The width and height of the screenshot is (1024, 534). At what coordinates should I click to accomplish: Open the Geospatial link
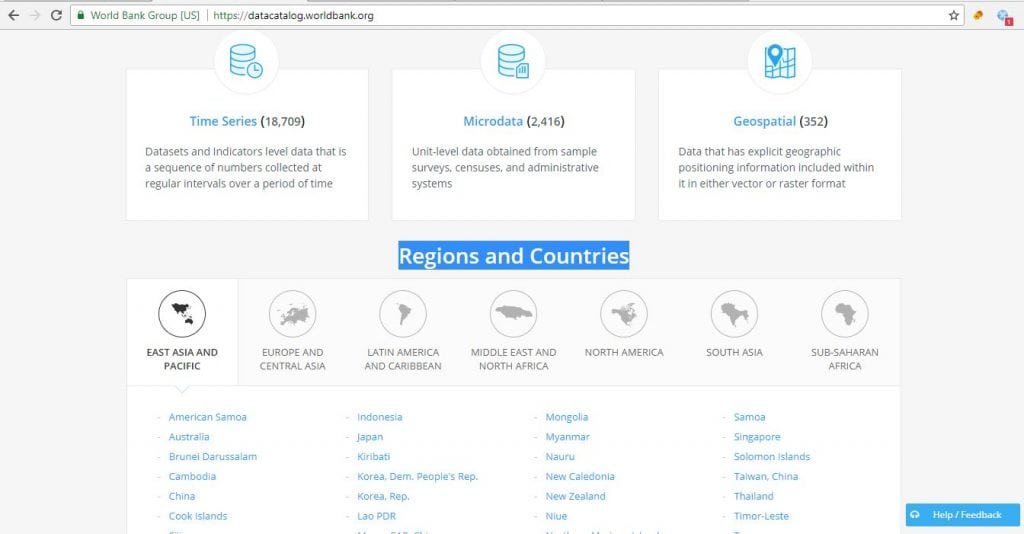coord(764,121)
